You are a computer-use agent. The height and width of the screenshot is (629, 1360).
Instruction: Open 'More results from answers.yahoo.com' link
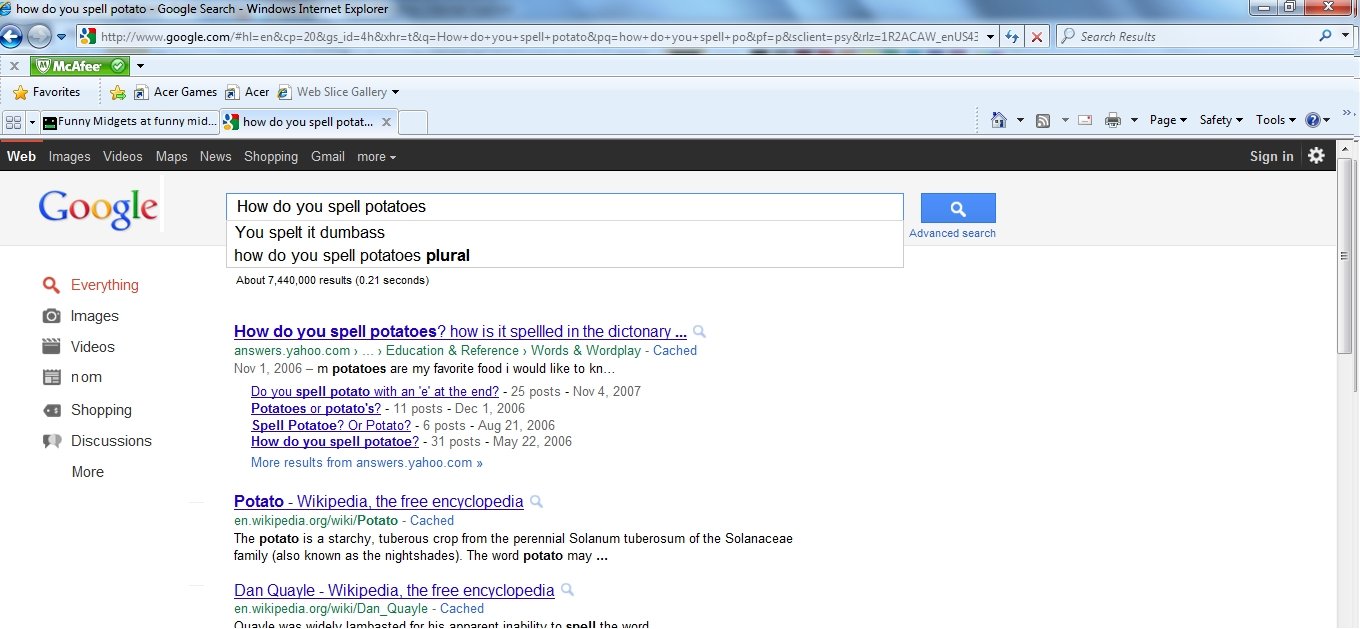tap(367, 463)
